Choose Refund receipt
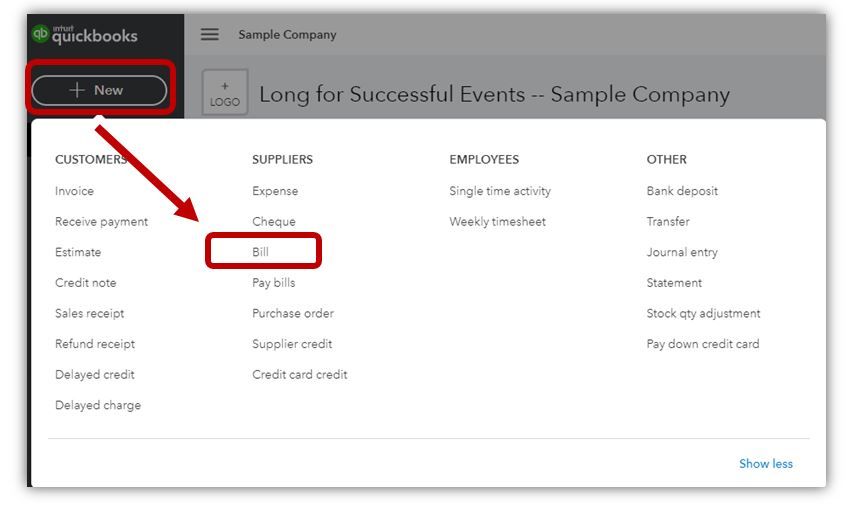Viewport: 851px width, 506px height. pyautogui.click(x=95, y=344)
